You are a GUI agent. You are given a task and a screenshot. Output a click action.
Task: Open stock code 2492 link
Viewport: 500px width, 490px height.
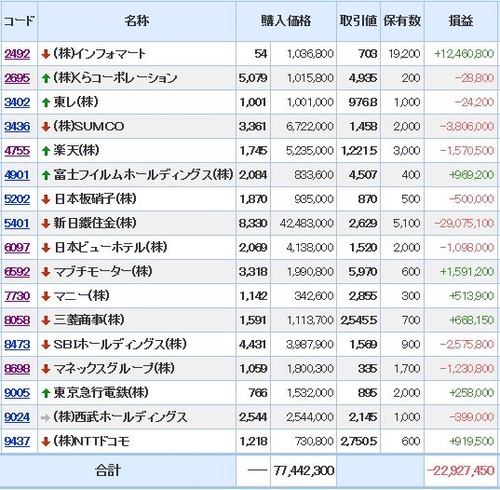tap(17, 54)
